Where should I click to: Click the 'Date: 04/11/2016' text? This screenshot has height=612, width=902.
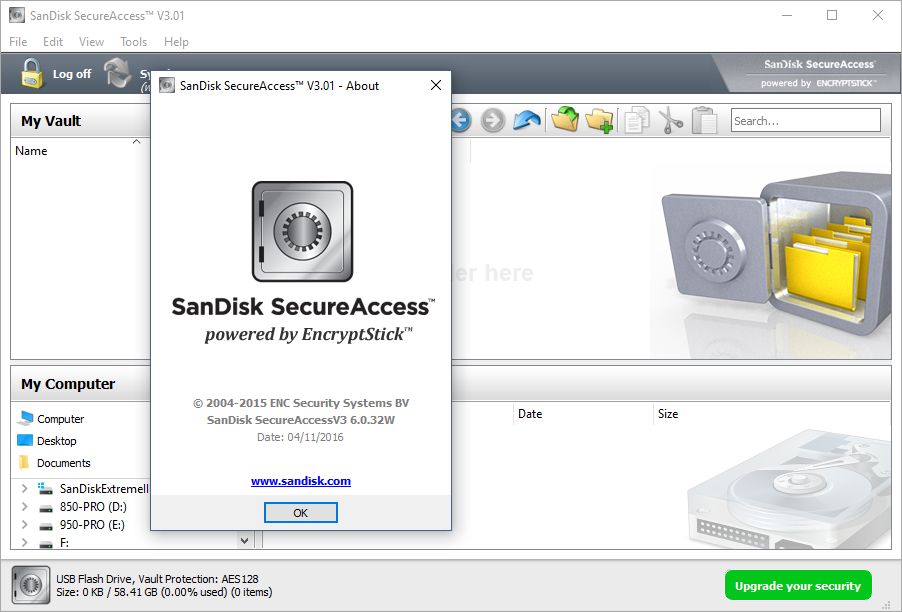300,437
